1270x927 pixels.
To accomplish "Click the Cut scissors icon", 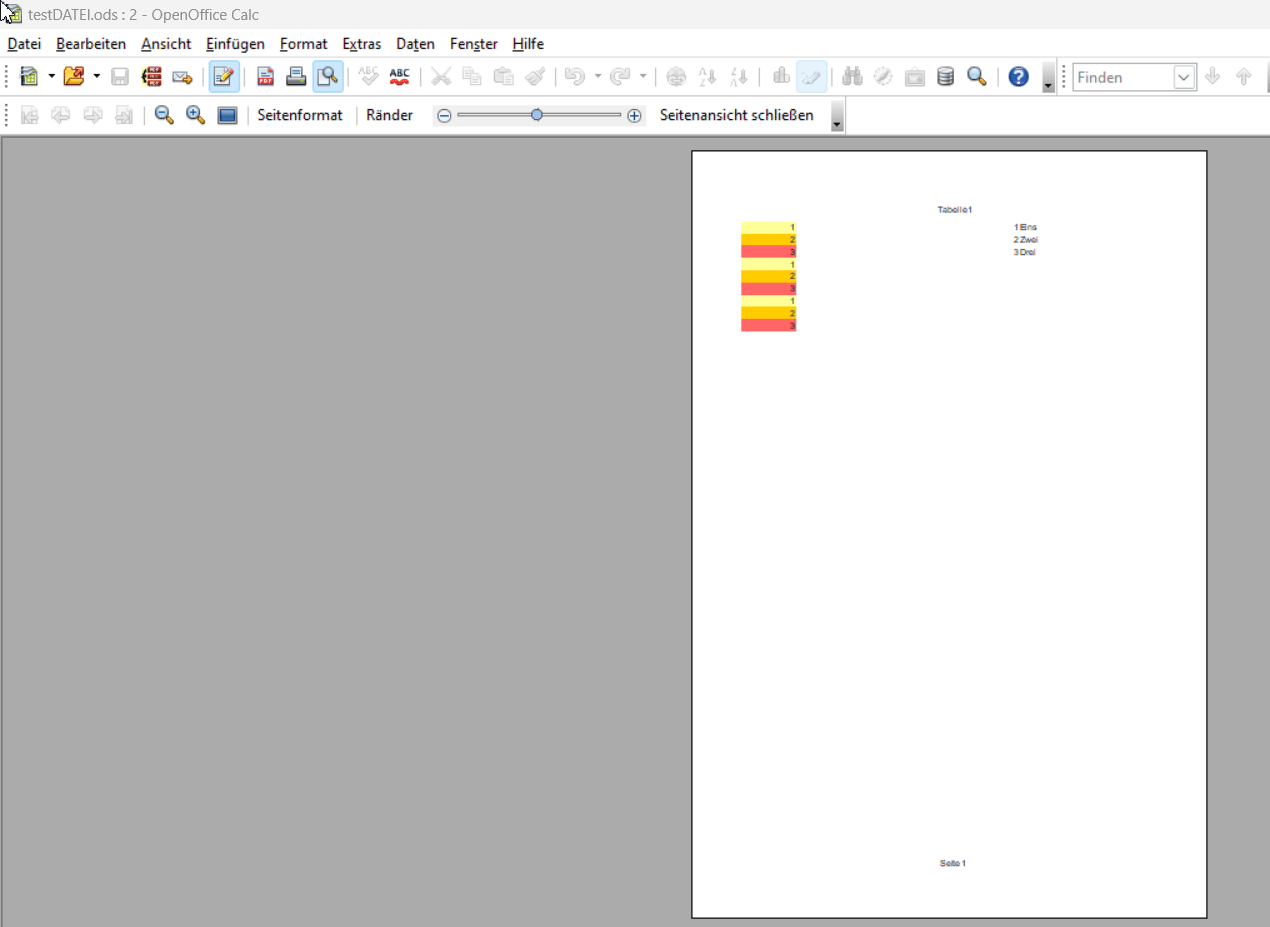I will point(441,77).
